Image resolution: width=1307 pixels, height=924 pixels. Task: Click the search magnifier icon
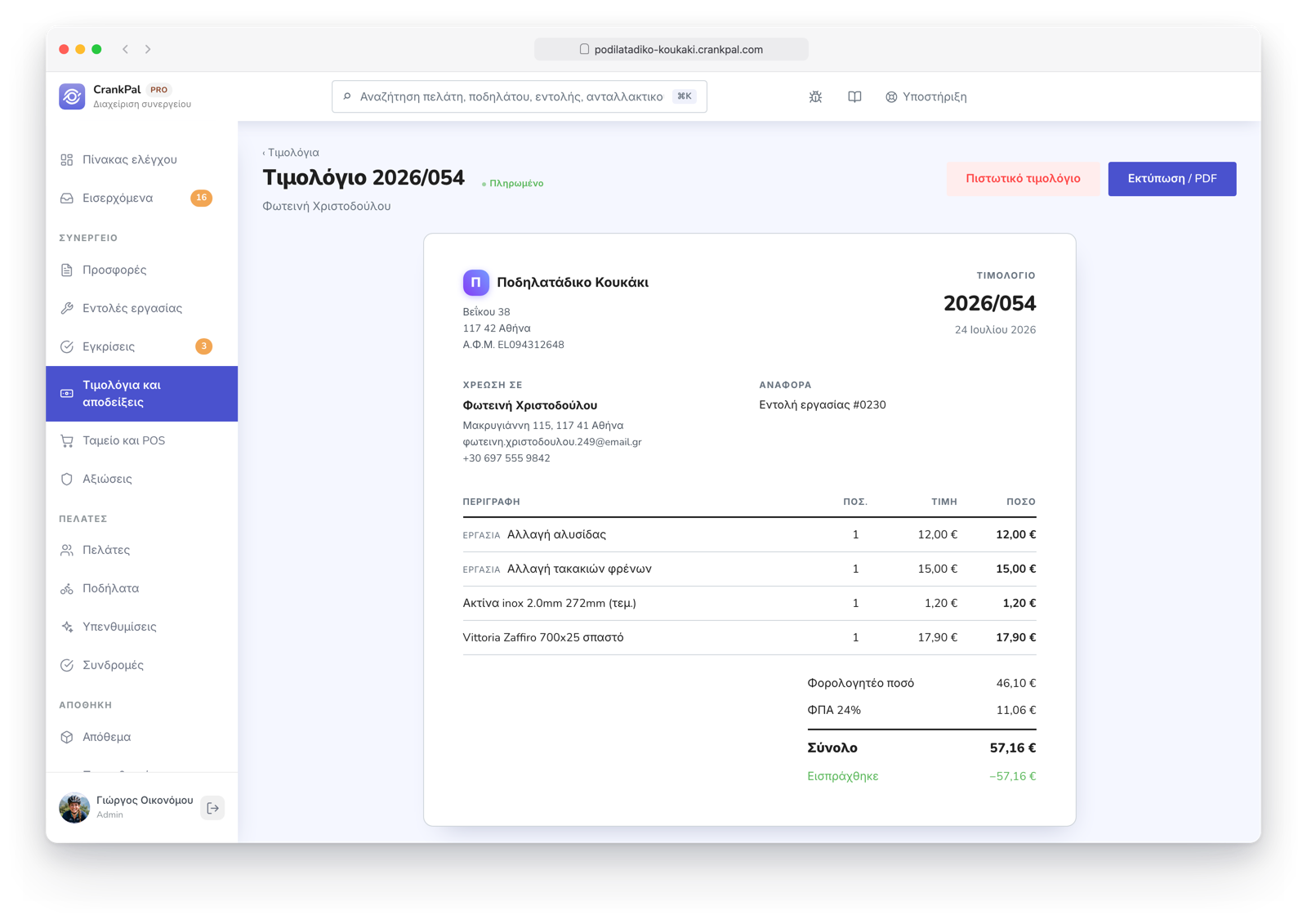click(x=347, y=96)
